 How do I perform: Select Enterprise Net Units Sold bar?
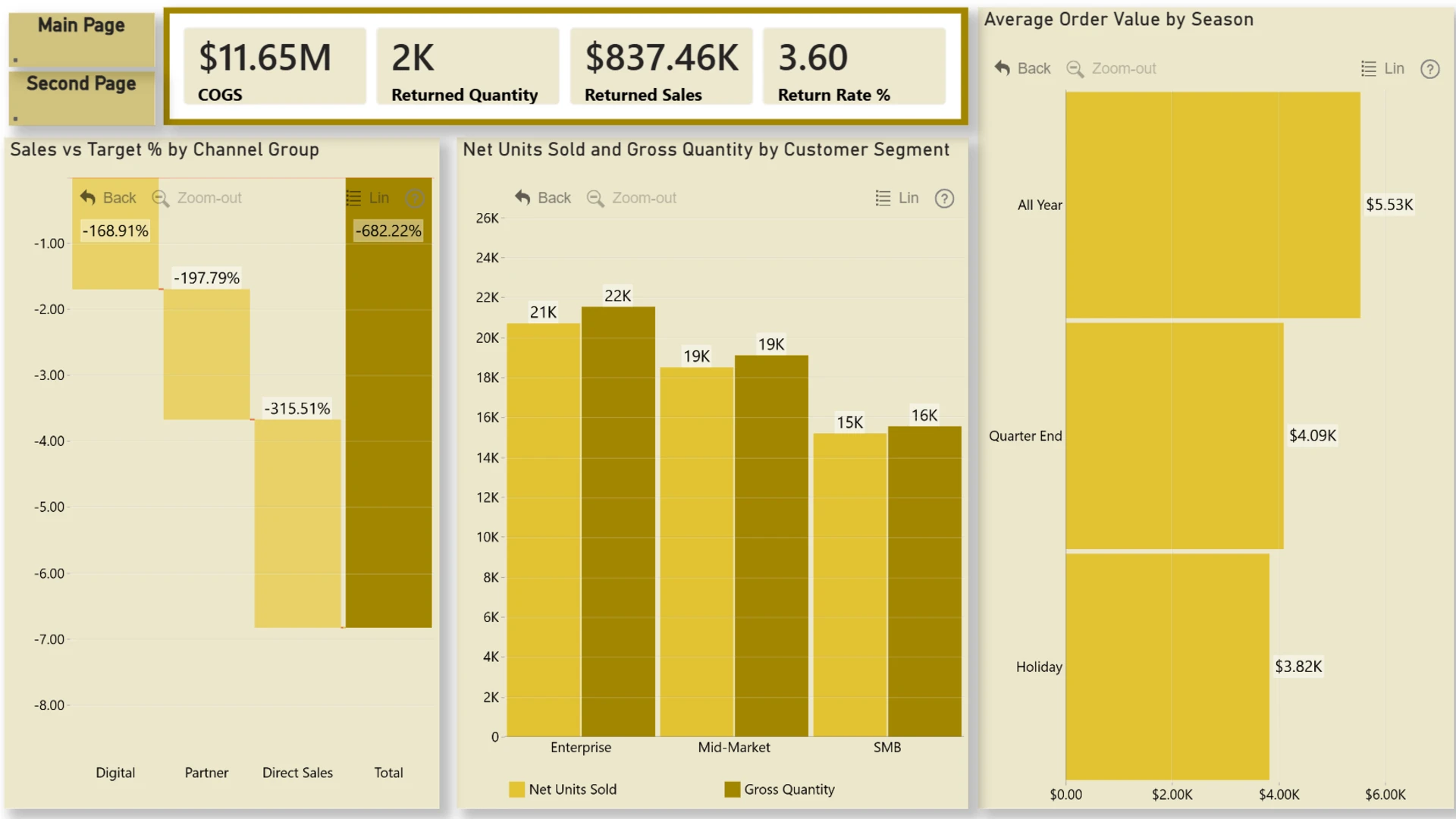click(544, 530)
